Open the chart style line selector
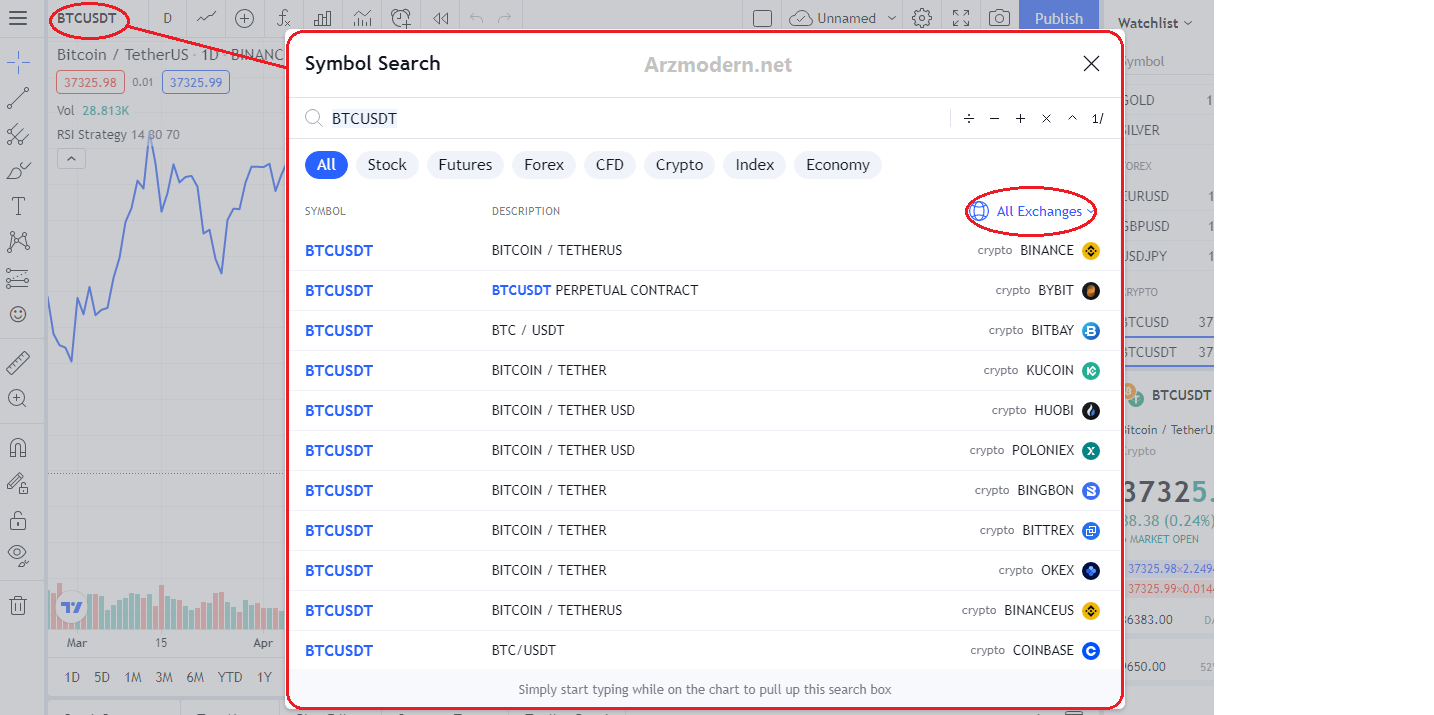The height and width of the screenshot is (715, 1434). [207, 18]
